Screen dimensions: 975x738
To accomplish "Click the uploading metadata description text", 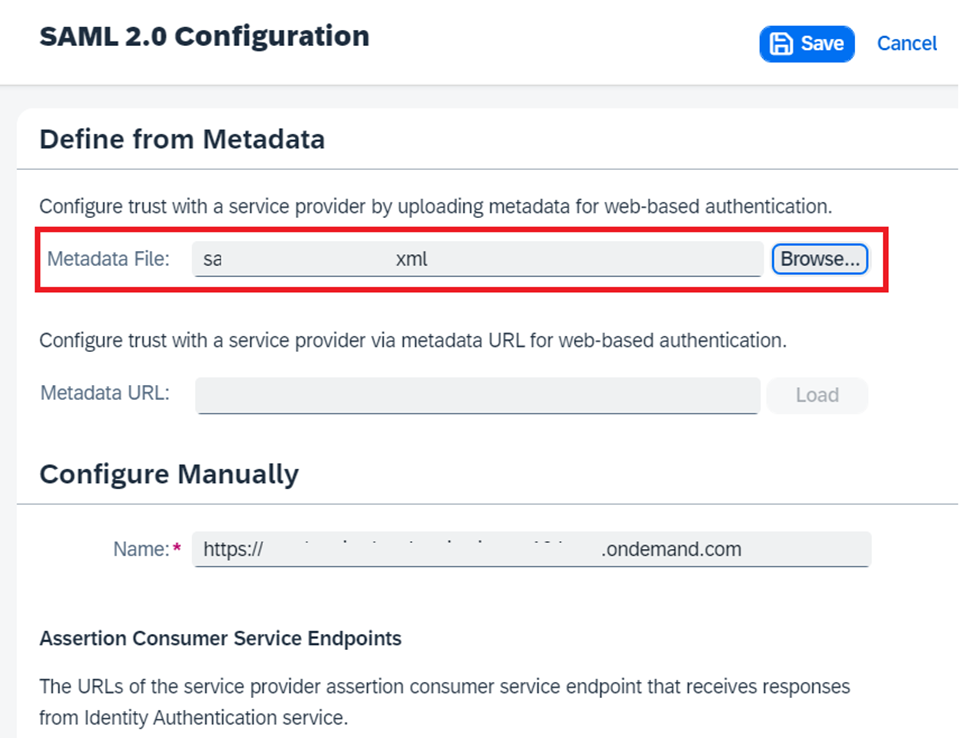I will [436, 206].
